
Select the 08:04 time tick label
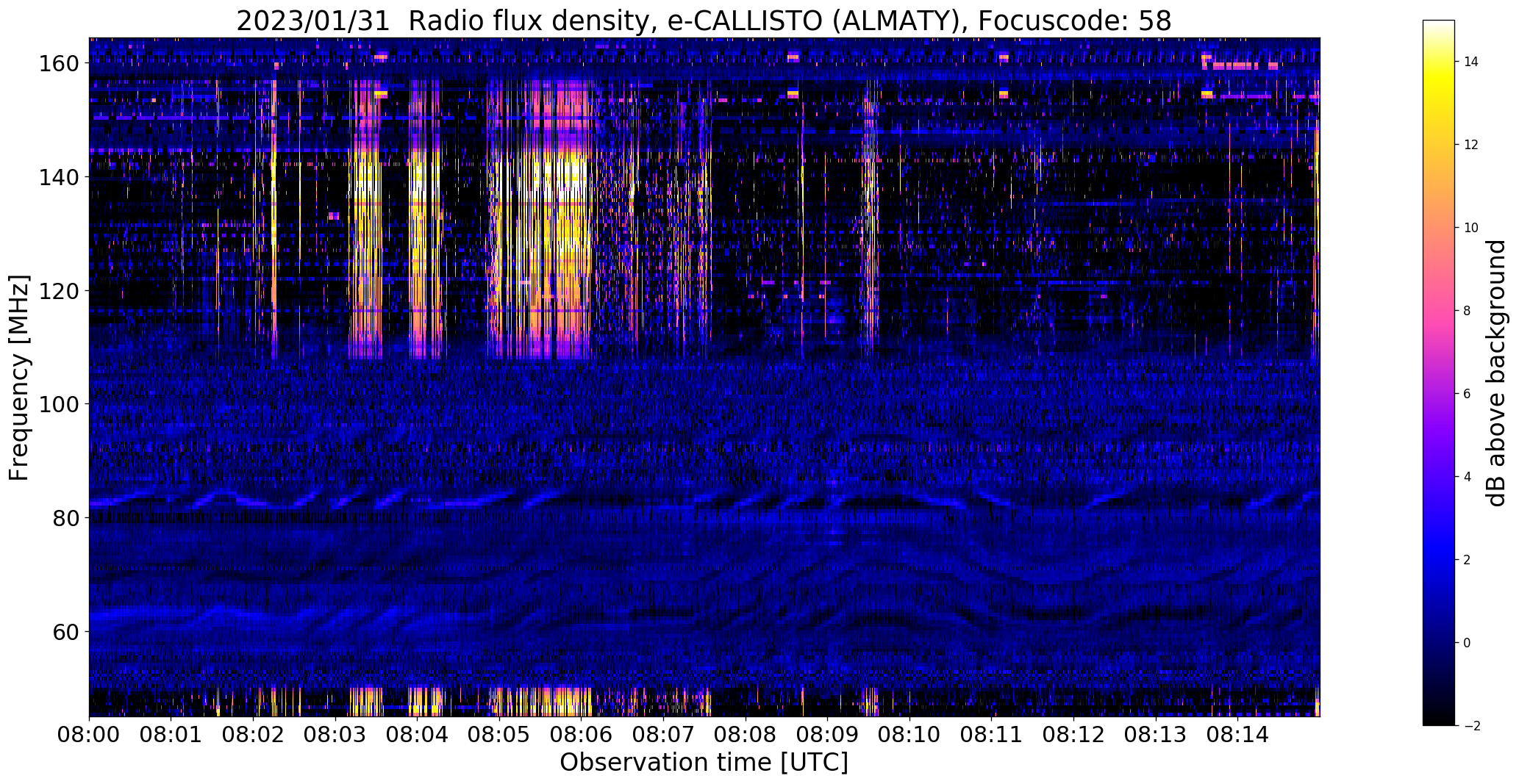point(418,734)
